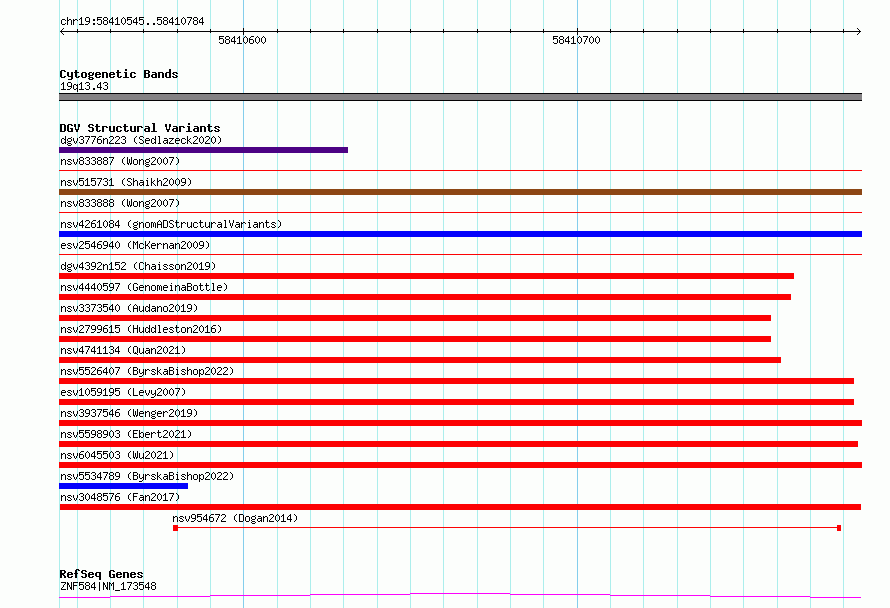Click the 19q13.43 cytogenetic band bar

coord(460,97)
